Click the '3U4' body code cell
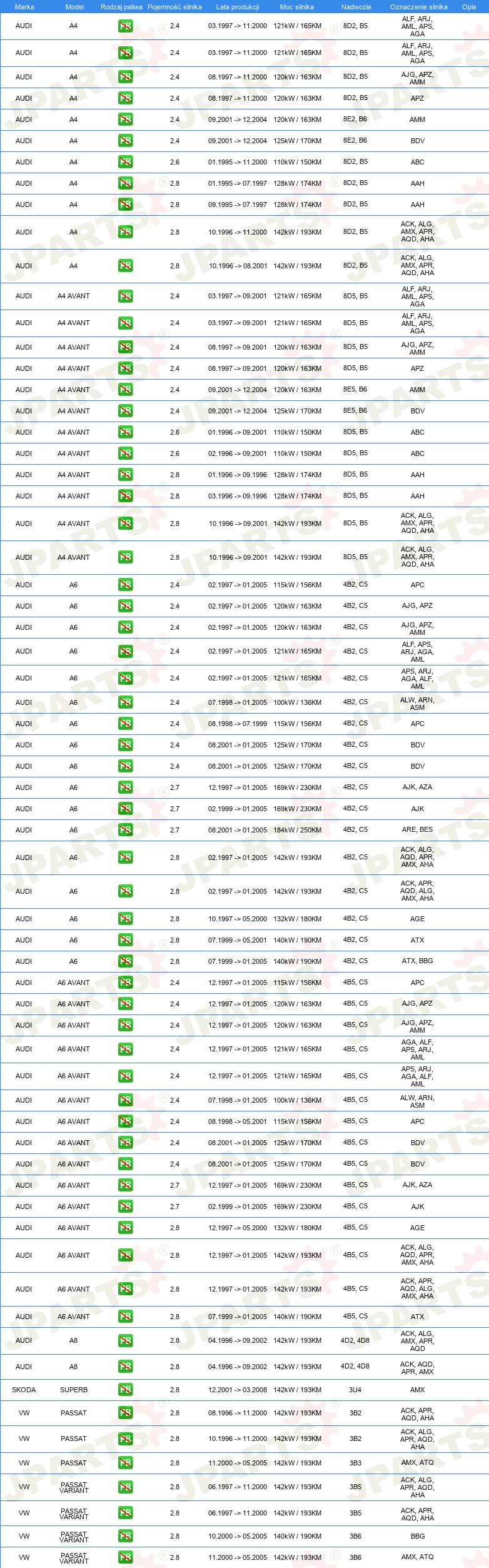Viewport: 489px width, 1568px height. [355, 1390]
